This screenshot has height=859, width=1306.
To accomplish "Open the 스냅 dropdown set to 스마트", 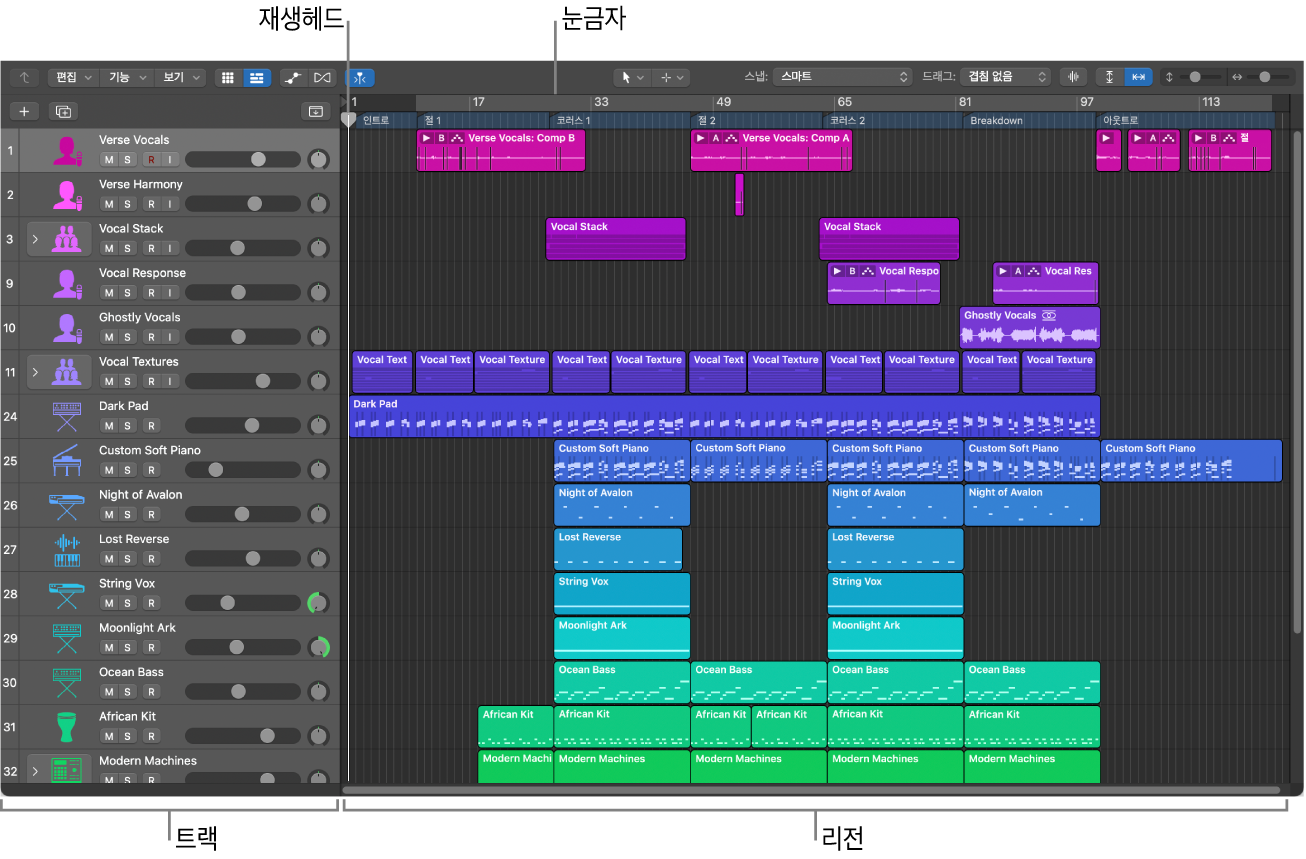I will tap(841, 76).
